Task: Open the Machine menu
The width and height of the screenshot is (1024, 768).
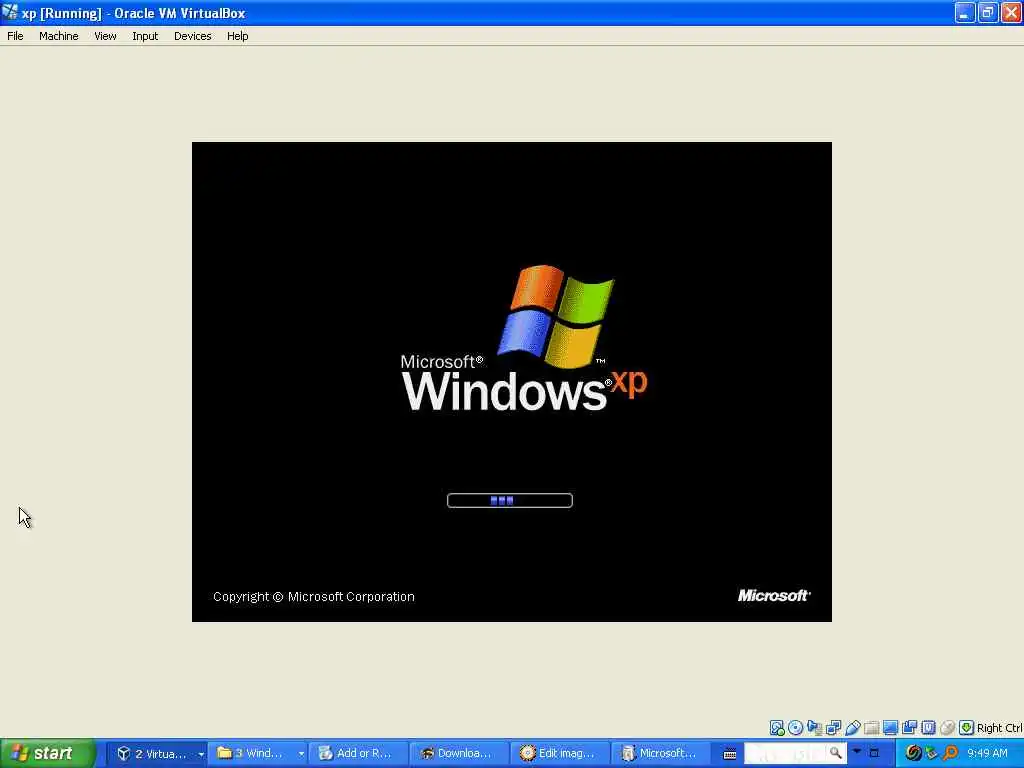Action: pyautogui.click(x=58, y=36)
